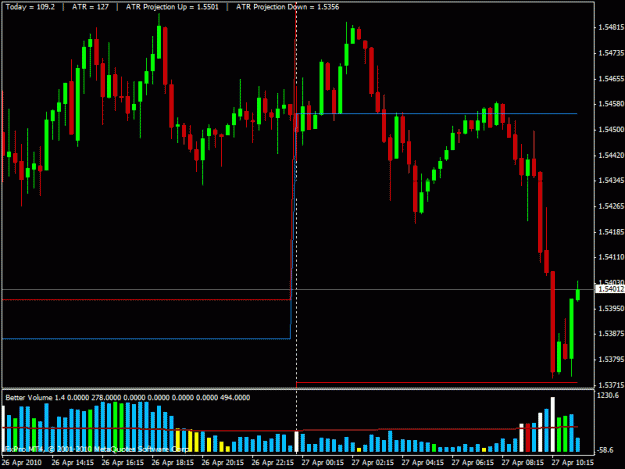The image size is (625, 469).
Task: Click the 1.54815 price scale label
Action: [x=611, y=27]
